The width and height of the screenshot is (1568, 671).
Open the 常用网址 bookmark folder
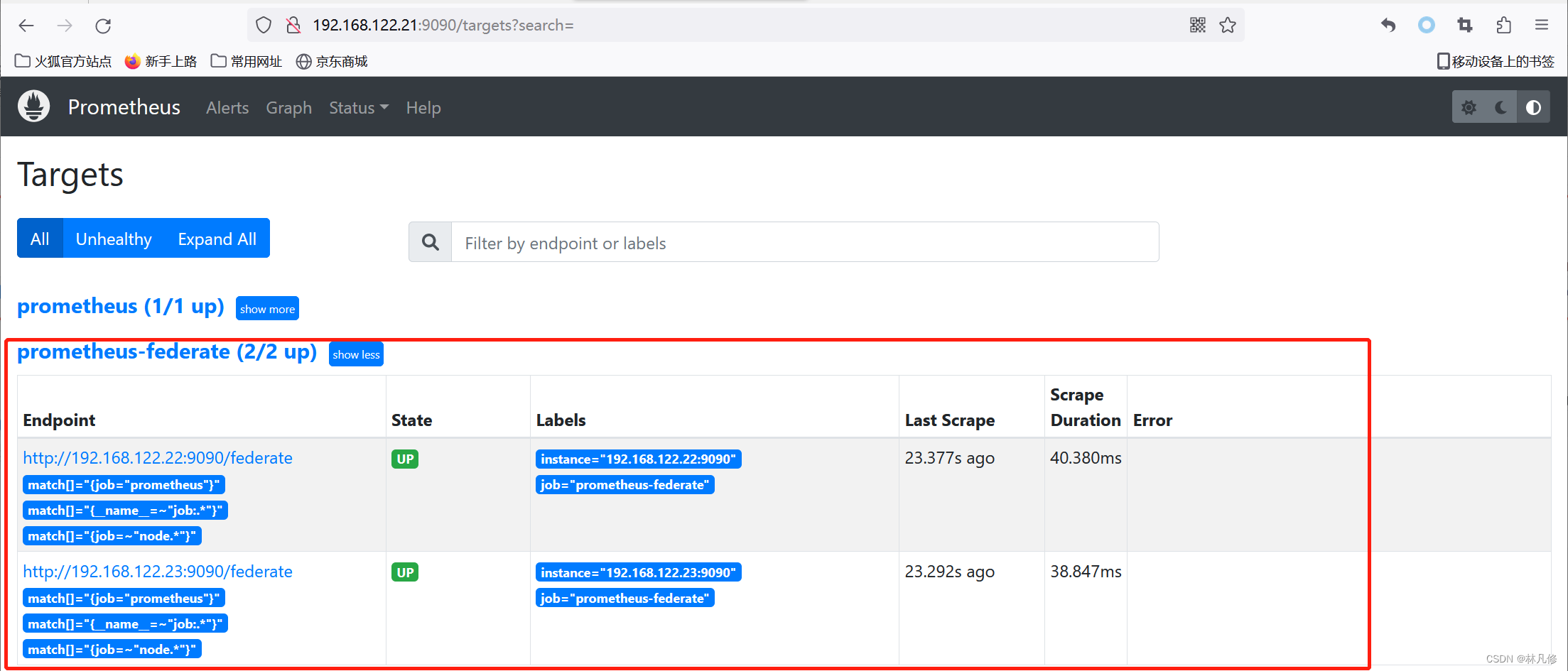(247, 62)
